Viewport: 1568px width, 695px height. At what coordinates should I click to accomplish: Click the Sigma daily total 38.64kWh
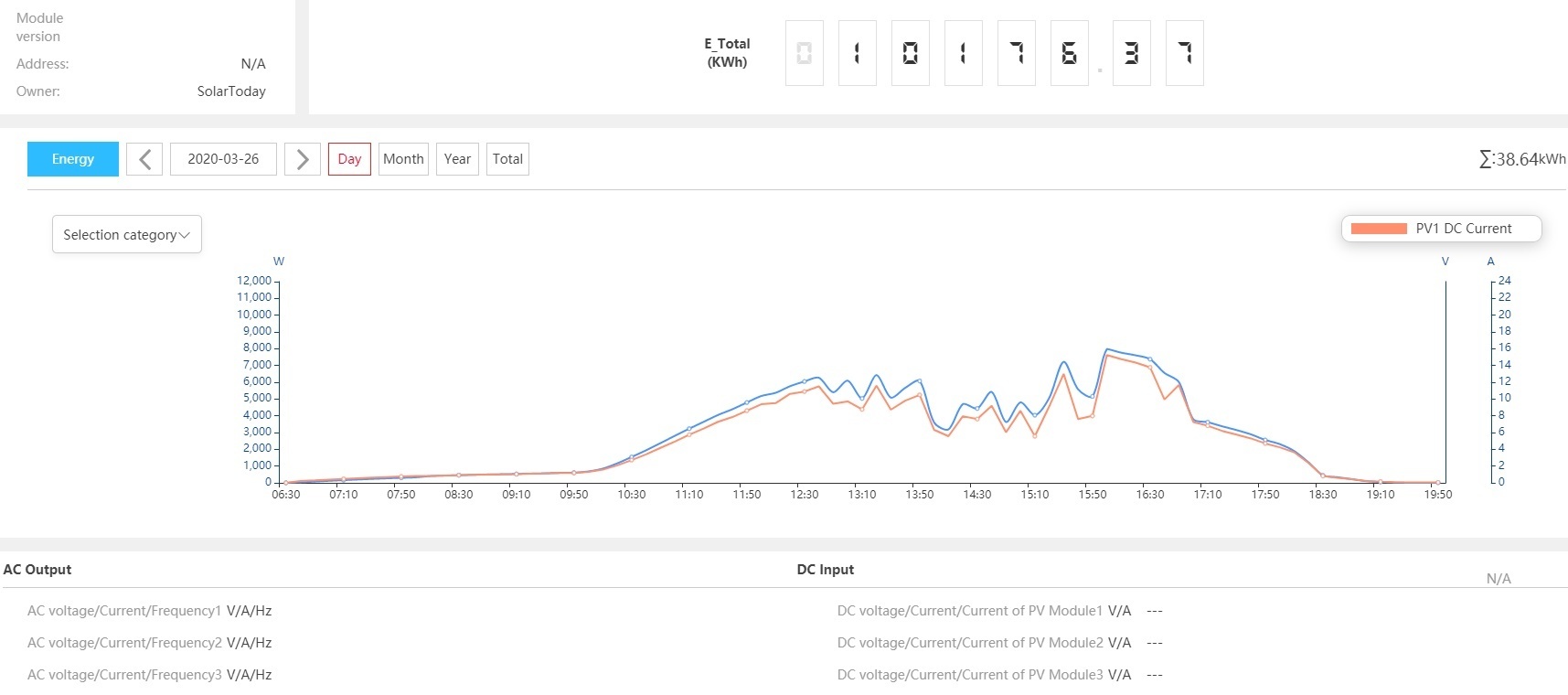(1521, 159)
